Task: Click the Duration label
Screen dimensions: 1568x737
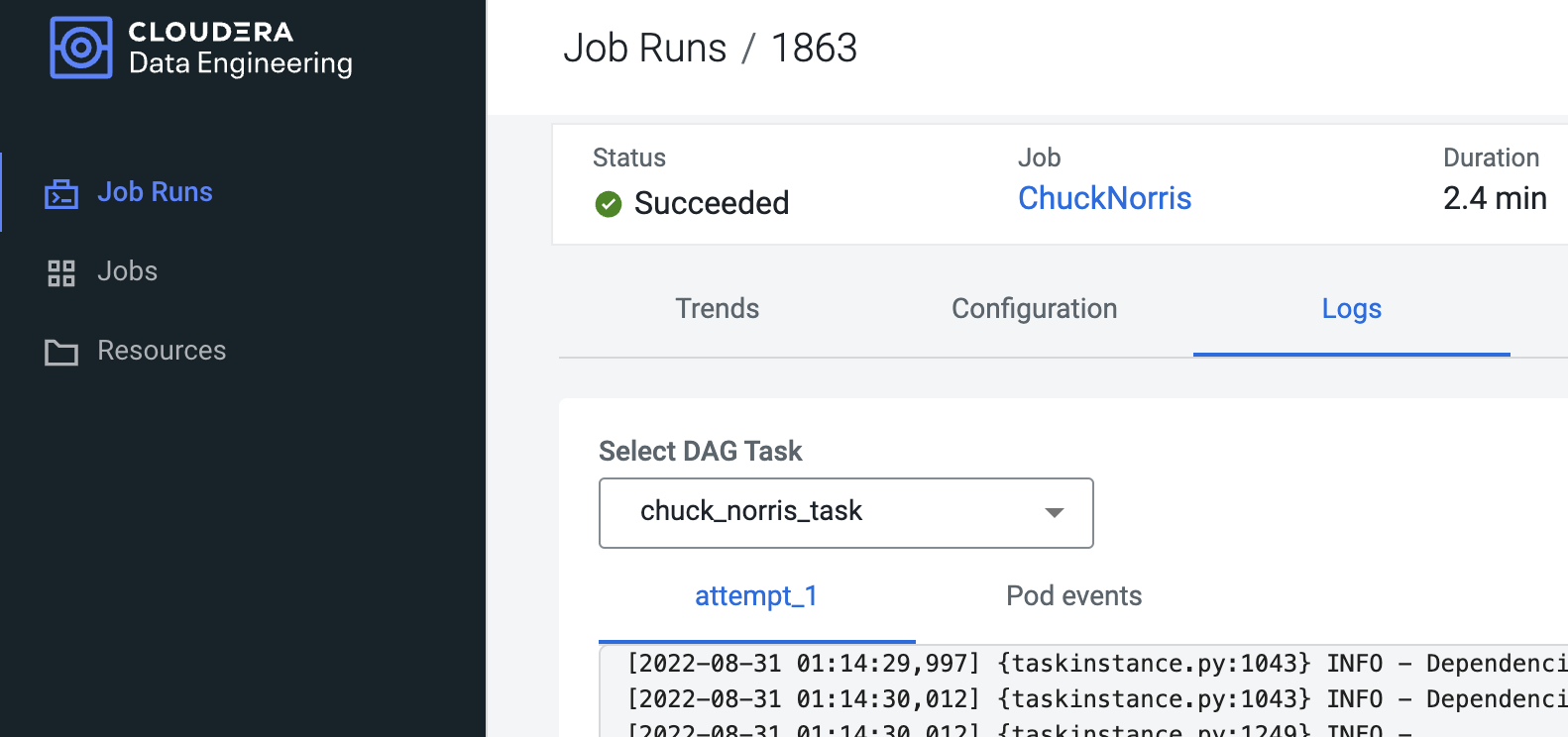Action: (1492, 158)
